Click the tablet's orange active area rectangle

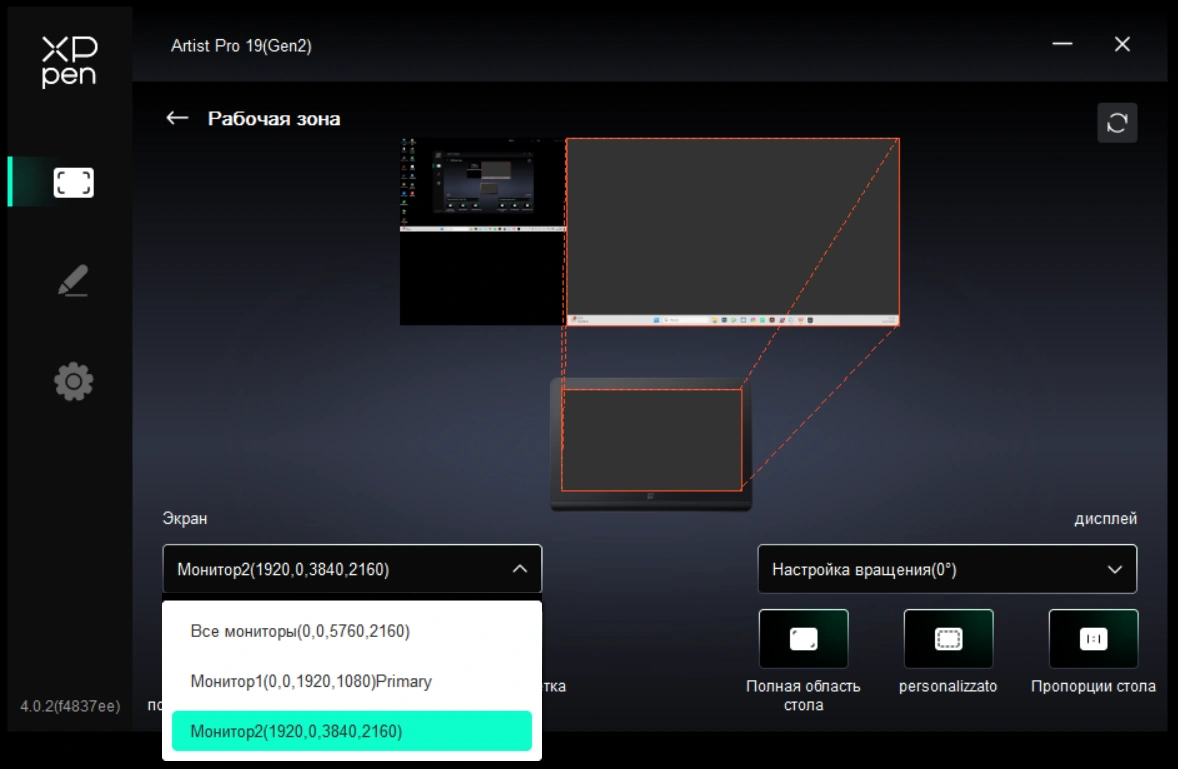click(x=651, y=440)
